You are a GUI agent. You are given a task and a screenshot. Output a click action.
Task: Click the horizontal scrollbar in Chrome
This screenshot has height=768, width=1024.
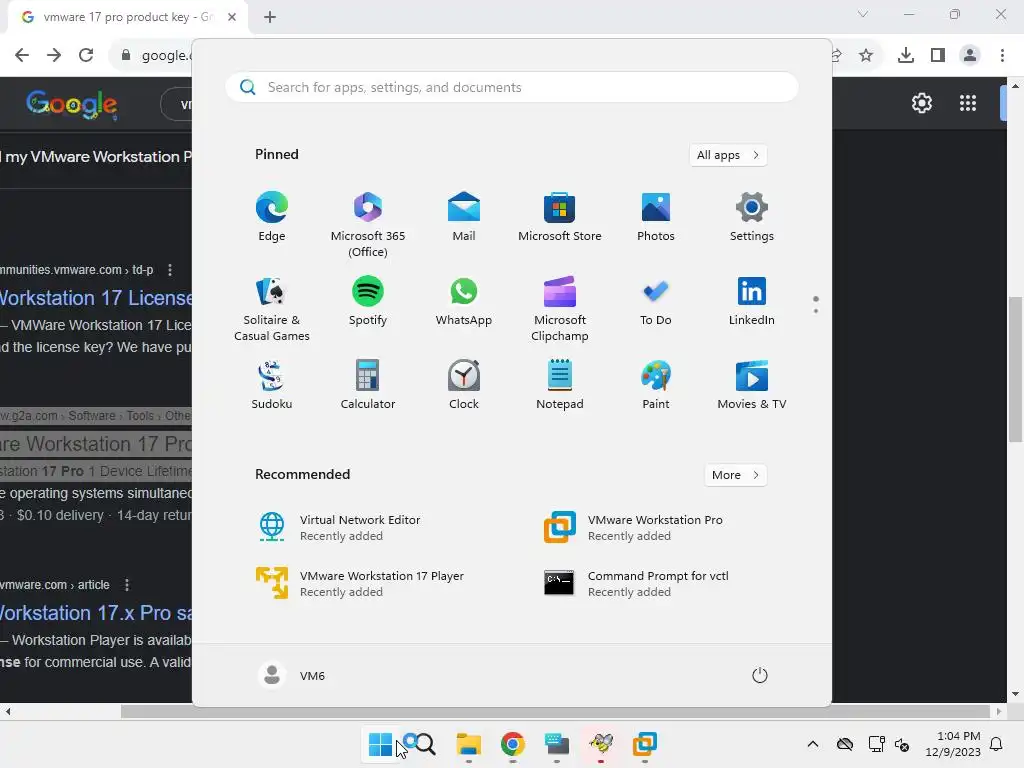pos(555,711)
